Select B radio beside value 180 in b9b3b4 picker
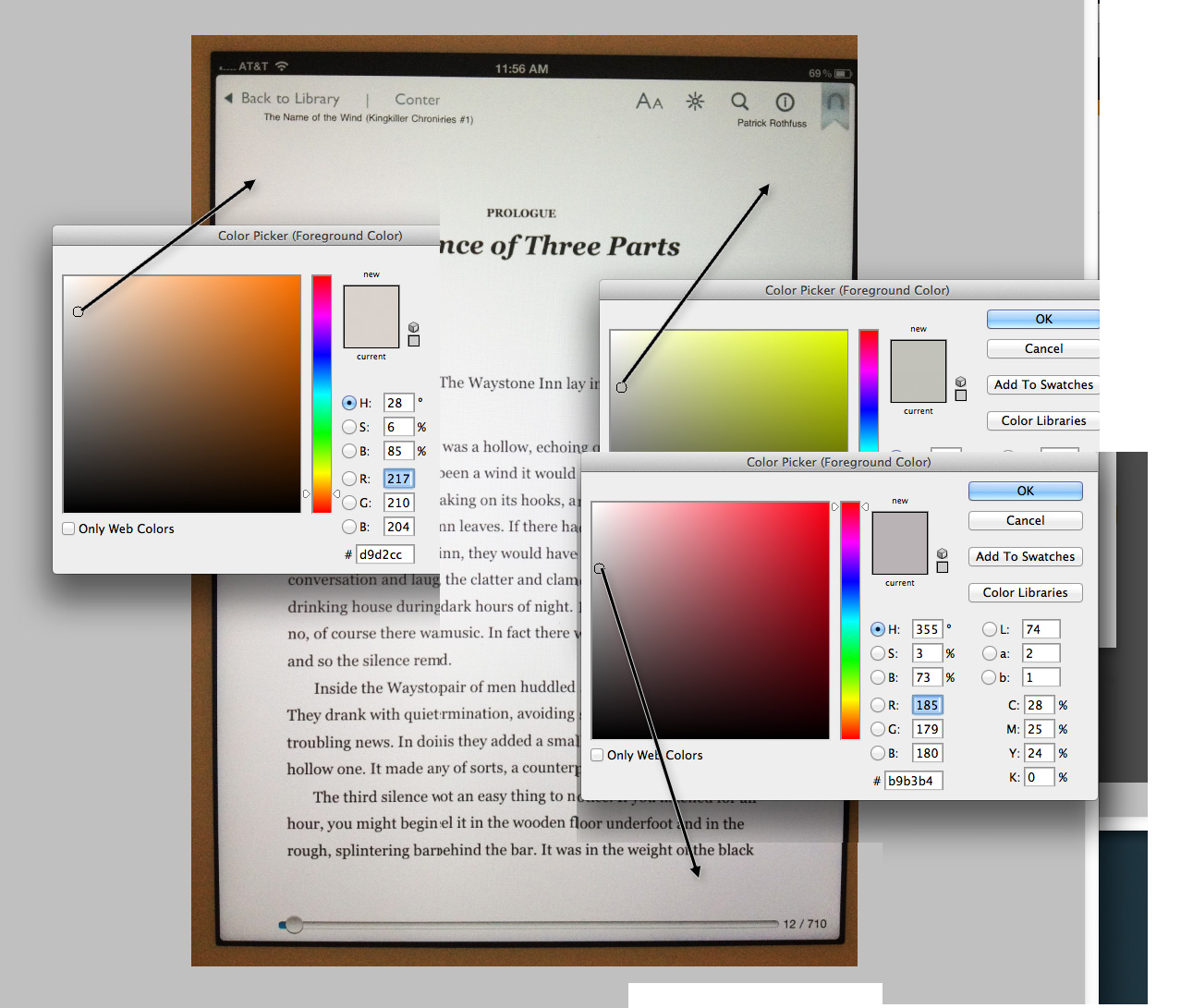1193x1008 pixels. [x=878, y=753]
